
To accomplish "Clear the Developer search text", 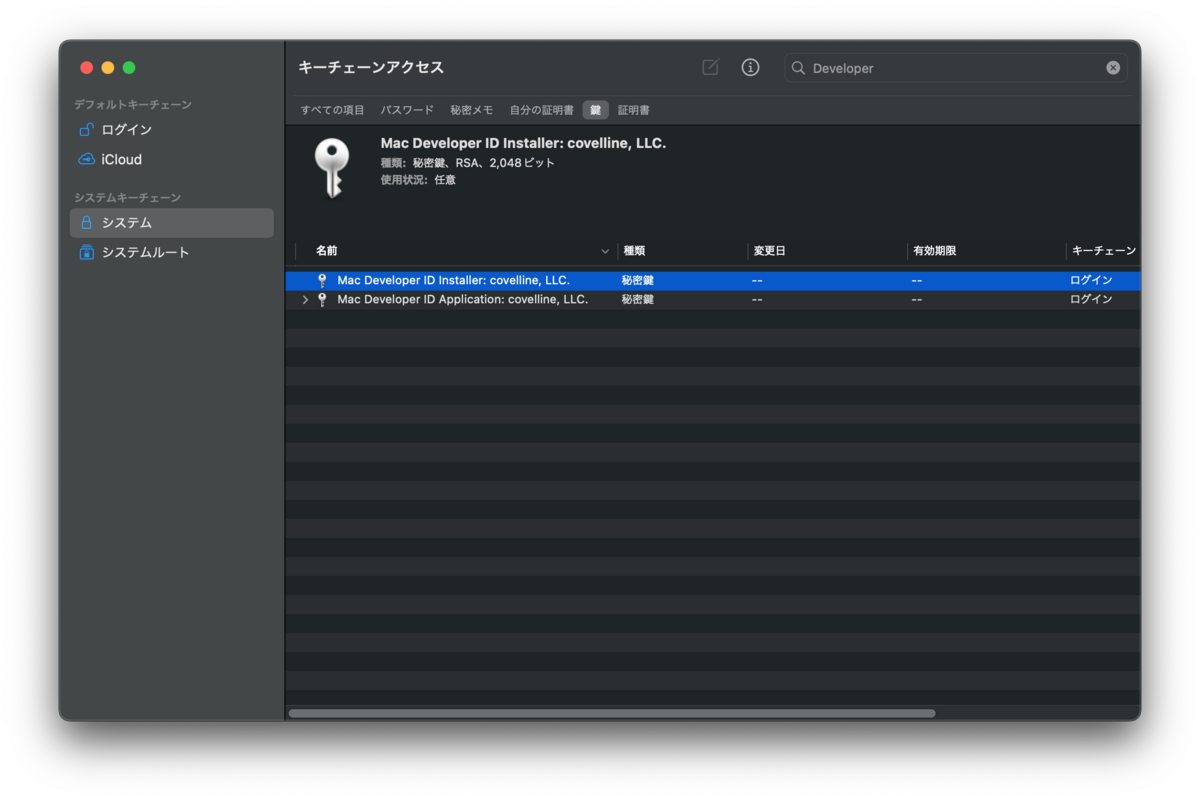I will pyautogui.click(x=1113, y=68).
